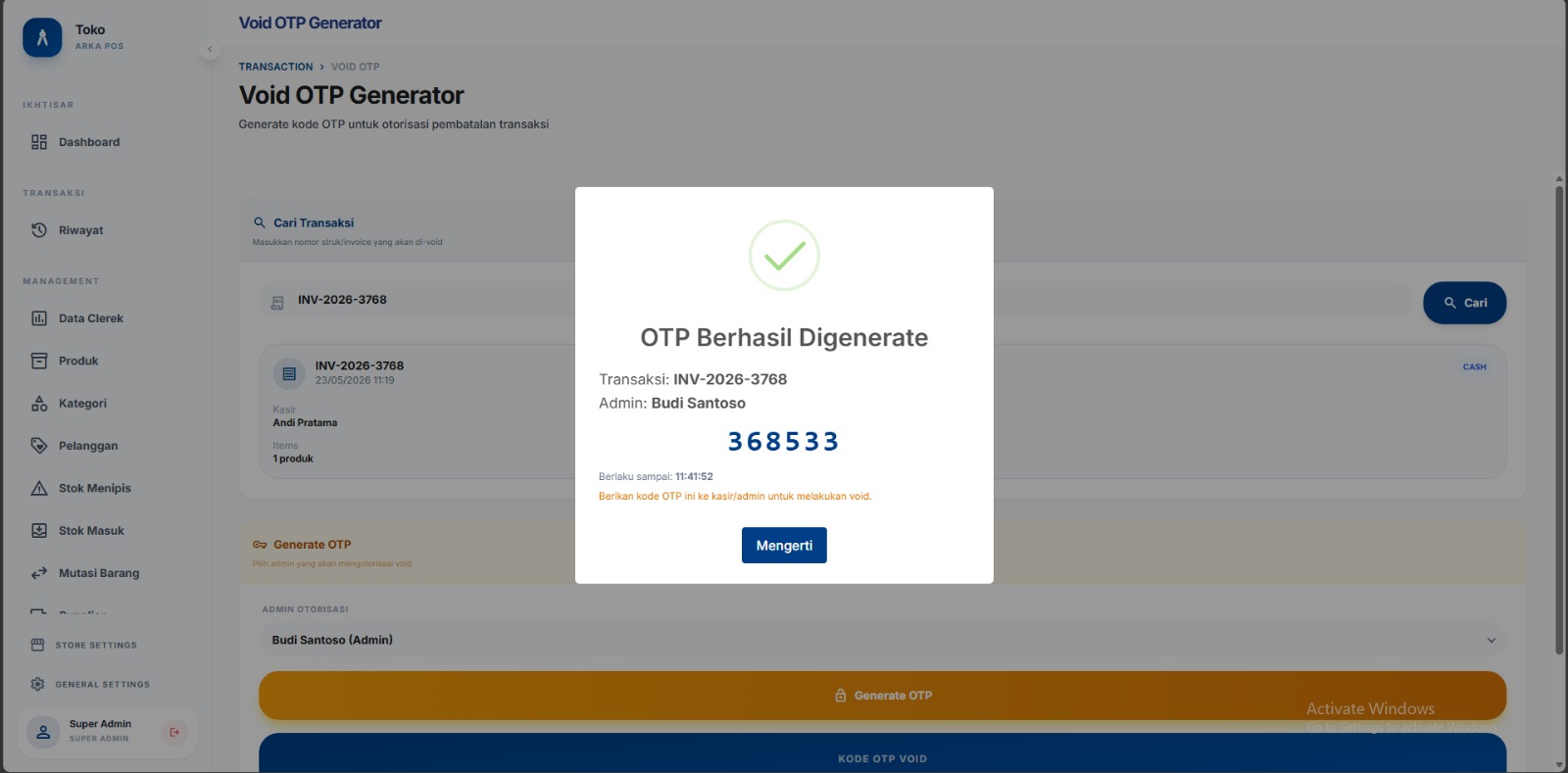Click the Kategori shapes icon

pyautogui.click(x=39, y=404)
